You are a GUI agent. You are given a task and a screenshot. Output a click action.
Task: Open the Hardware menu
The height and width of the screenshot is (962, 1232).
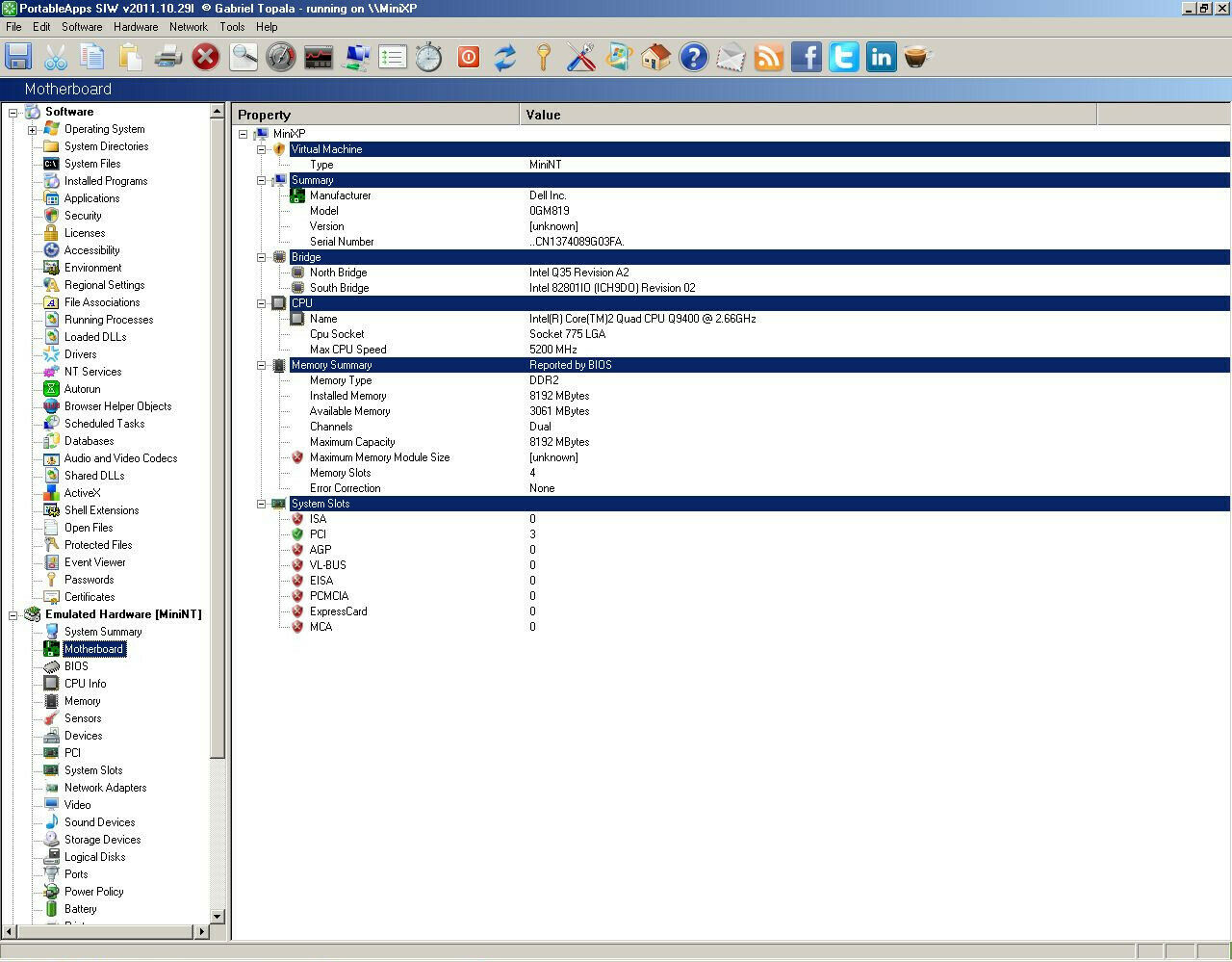coord(136,27)
